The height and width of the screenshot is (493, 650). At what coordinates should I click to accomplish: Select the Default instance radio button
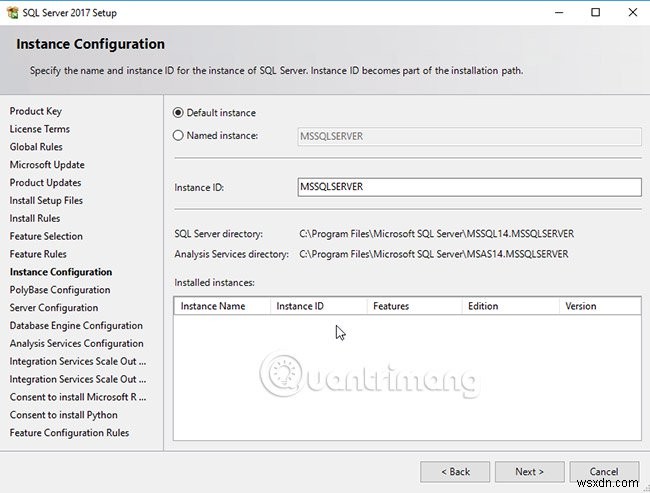pyautogui.click(x=178, y=113)
